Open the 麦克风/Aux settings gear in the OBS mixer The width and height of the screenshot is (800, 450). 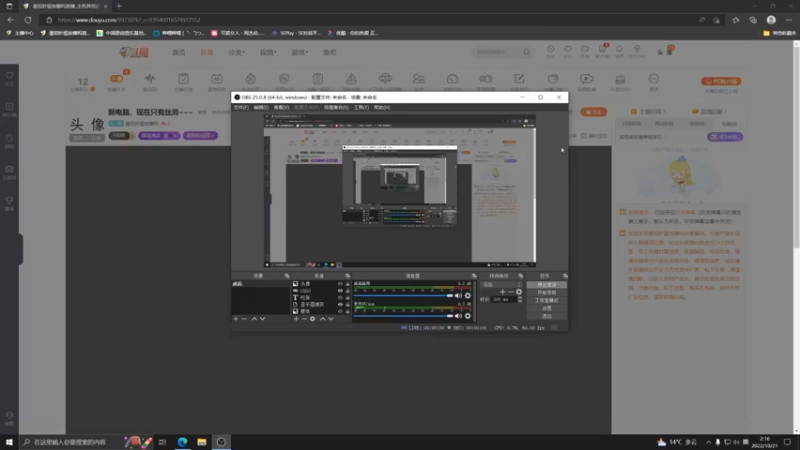pyautogui.click(x=467, y=316)
